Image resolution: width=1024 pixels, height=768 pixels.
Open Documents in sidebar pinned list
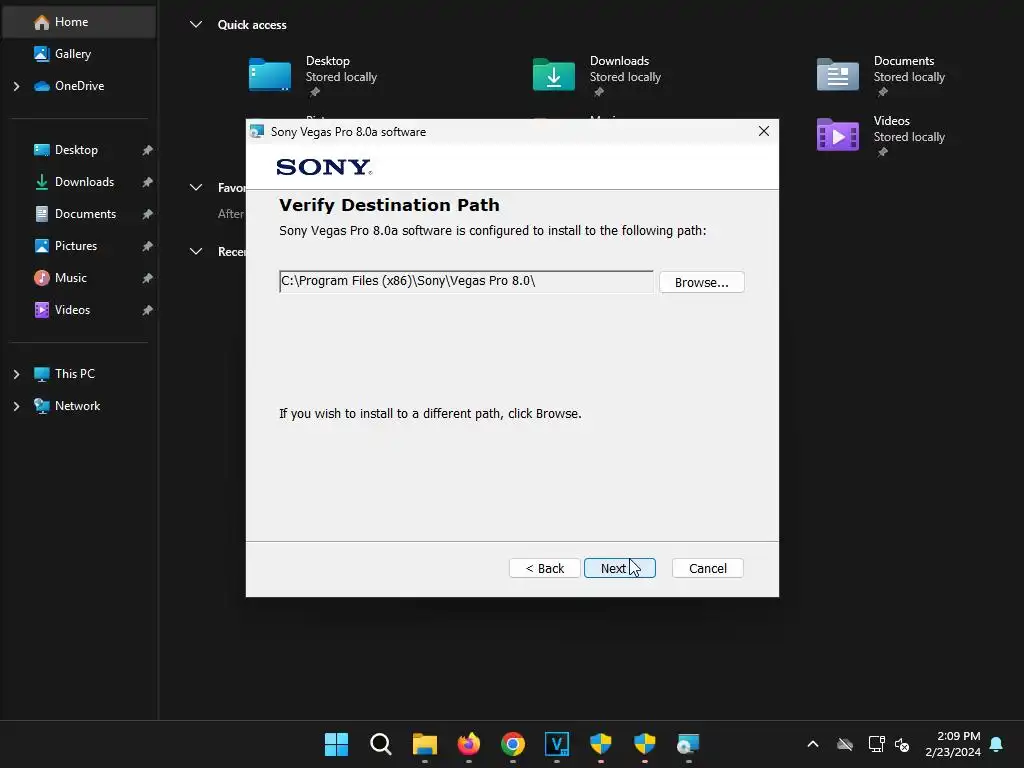(85, 214)
